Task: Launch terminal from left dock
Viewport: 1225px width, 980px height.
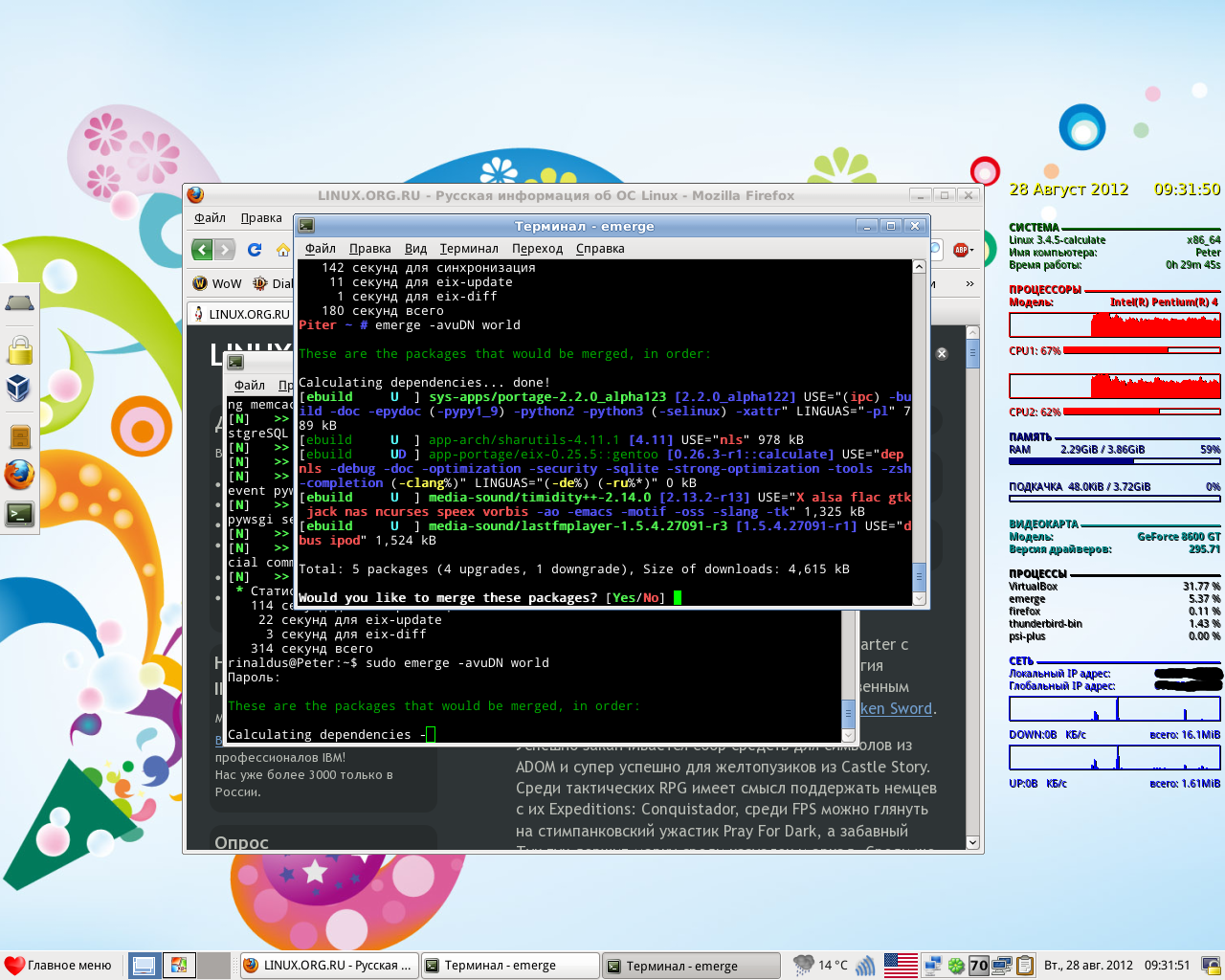Action: [19, 514]
